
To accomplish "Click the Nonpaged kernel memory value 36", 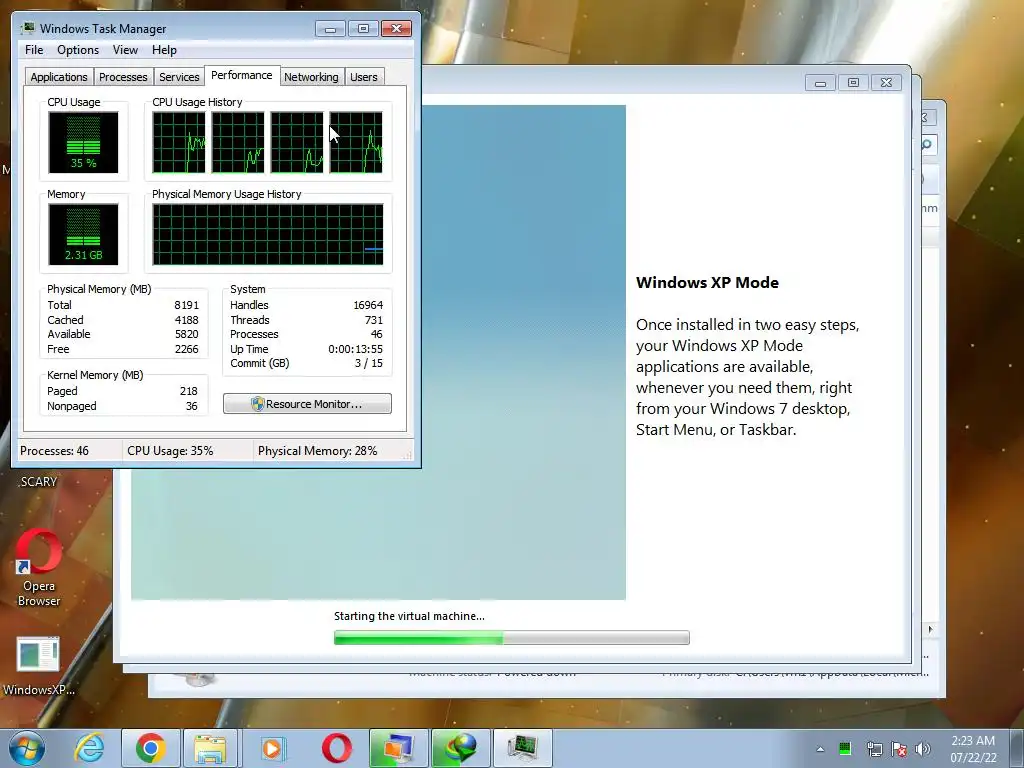I will (191, 406).
